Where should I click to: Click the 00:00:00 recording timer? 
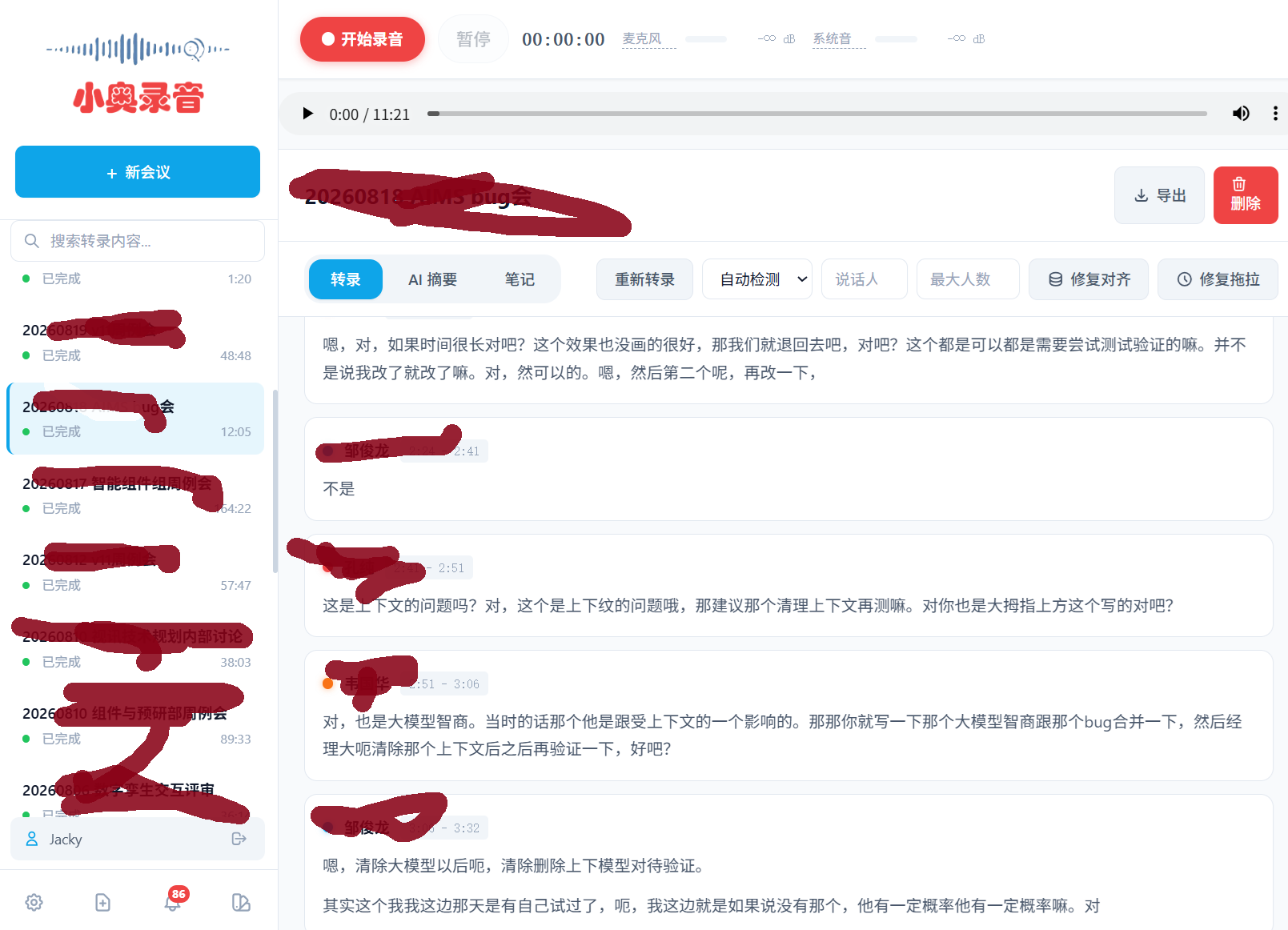pyautogui.click(x=564, y=39)
